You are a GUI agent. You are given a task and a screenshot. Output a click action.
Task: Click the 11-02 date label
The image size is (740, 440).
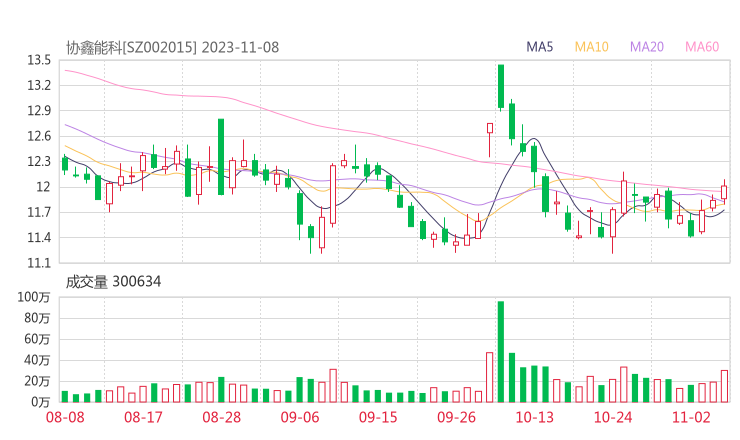point(691,417)
